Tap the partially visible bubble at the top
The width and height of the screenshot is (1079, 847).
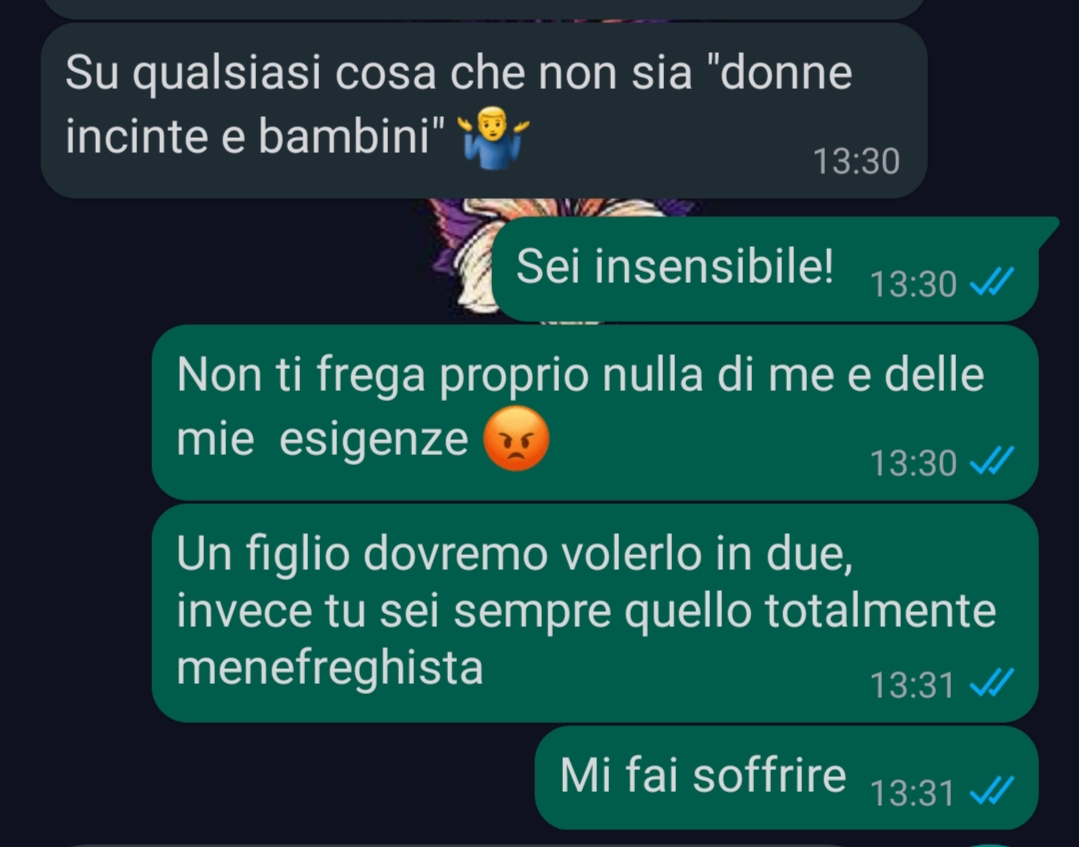point(484,8)
